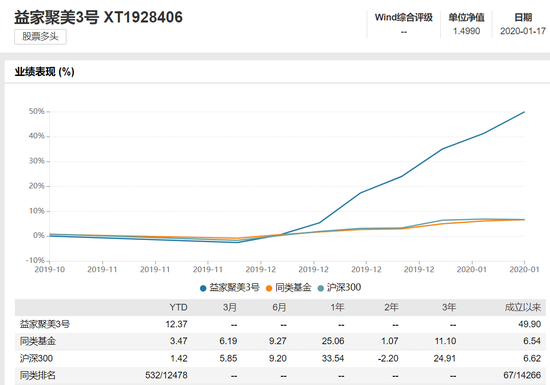
Task: Click the 3年 column header
Action: (449, 308)
